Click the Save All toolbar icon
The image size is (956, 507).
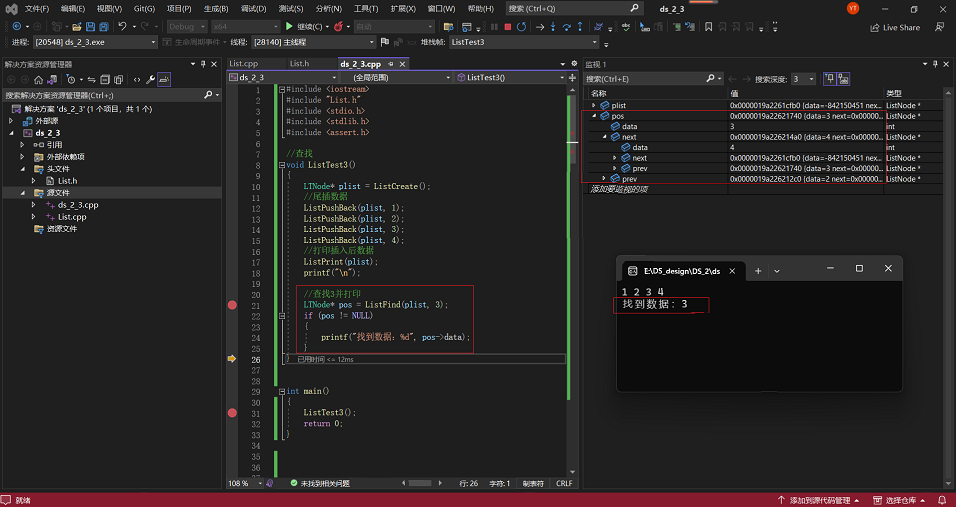[x=104, y=27]
